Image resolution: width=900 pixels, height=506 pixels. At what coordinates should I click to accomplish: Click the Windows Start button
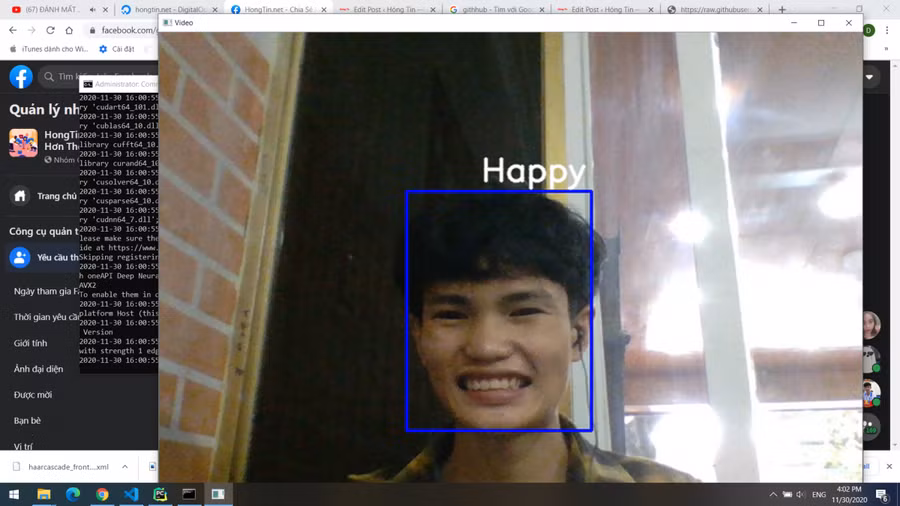click(x=14, y=494)
